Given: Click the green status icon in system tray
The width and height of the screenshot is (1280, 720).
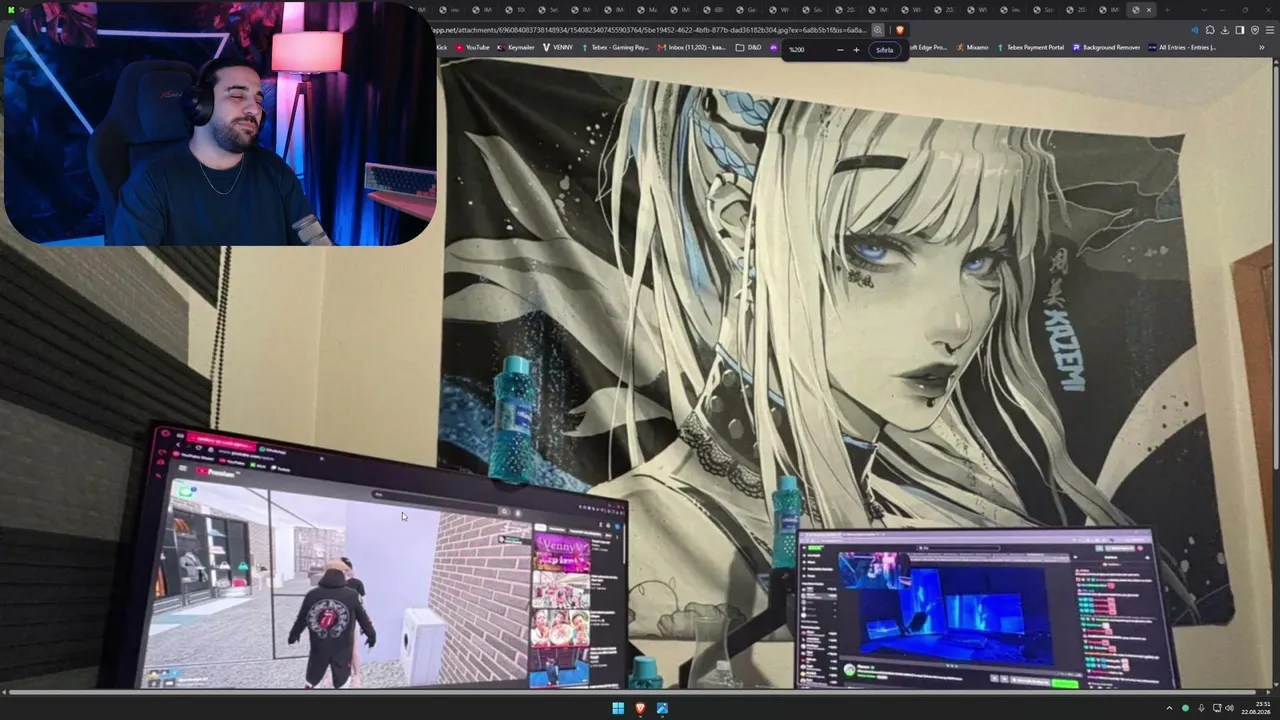Looking at the screenshot, I should pyautogui.click(x=1185, y=709).
